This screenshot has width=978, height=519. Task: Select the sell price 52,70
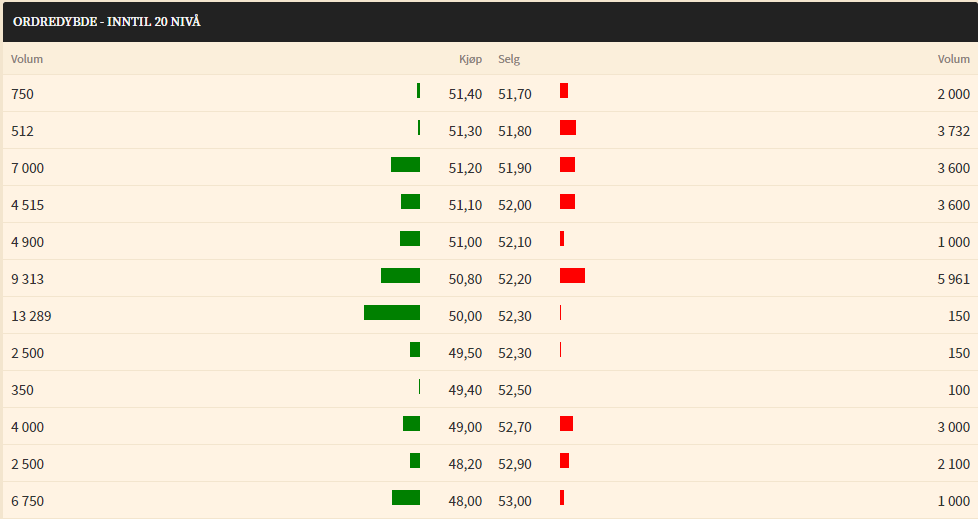click(x=515, y=427)
